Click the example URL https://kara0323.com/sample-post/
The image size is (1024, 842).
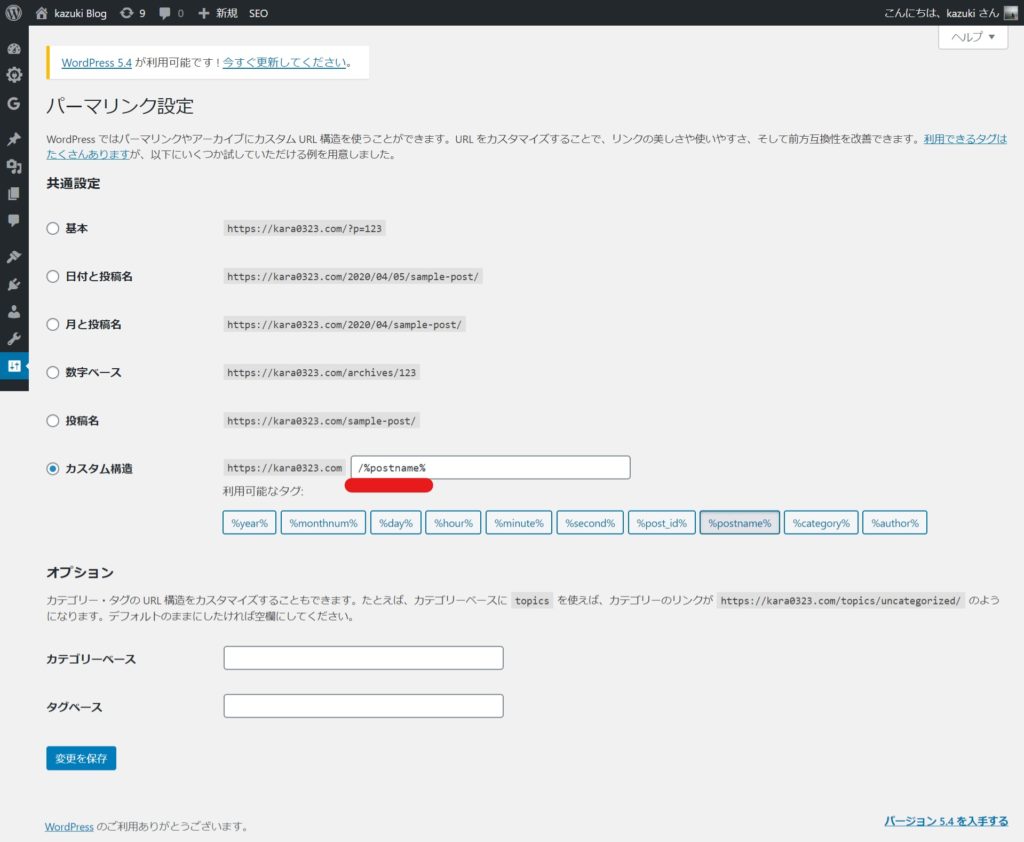tap(321, 421)
